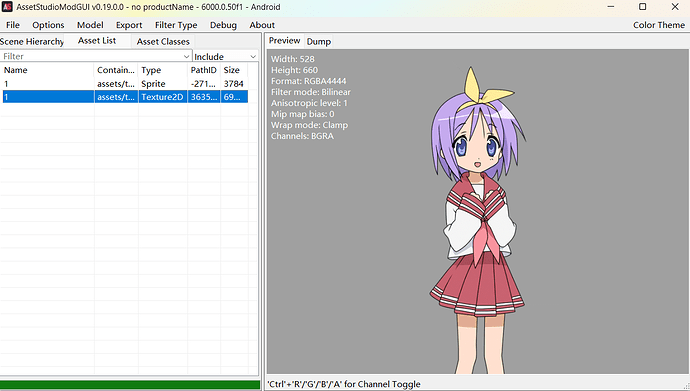The image size is (690, 391).
Task: Open the Model menu
Action: 90,25
